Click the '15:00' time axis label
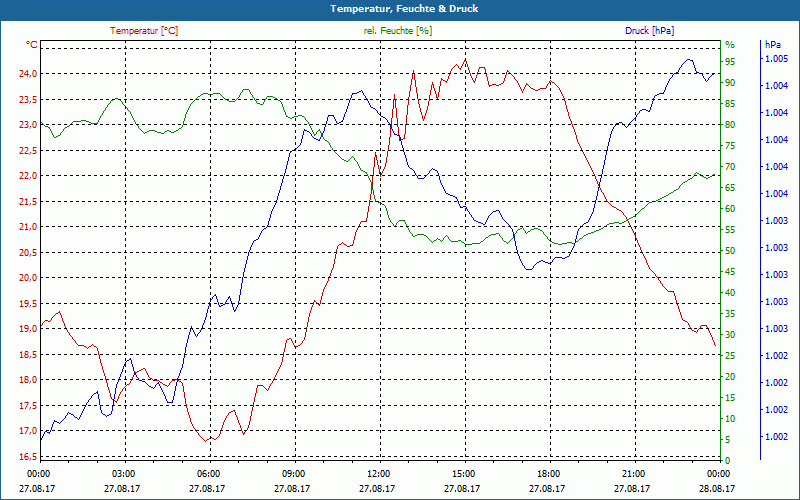The width and height of the screenshot is (800, 500). (x=464, y=473)
